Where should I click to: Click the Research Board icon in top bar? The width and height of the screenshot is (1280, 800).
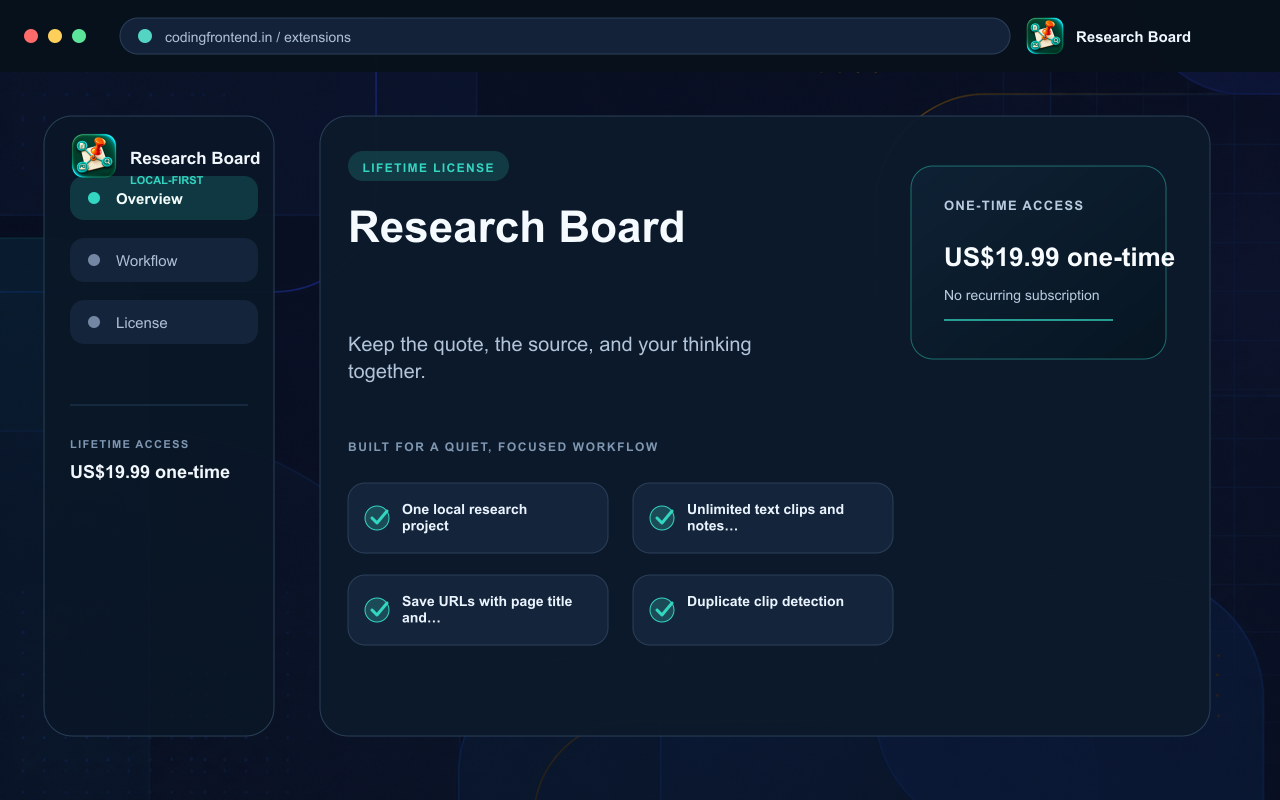click(1045, 36)
